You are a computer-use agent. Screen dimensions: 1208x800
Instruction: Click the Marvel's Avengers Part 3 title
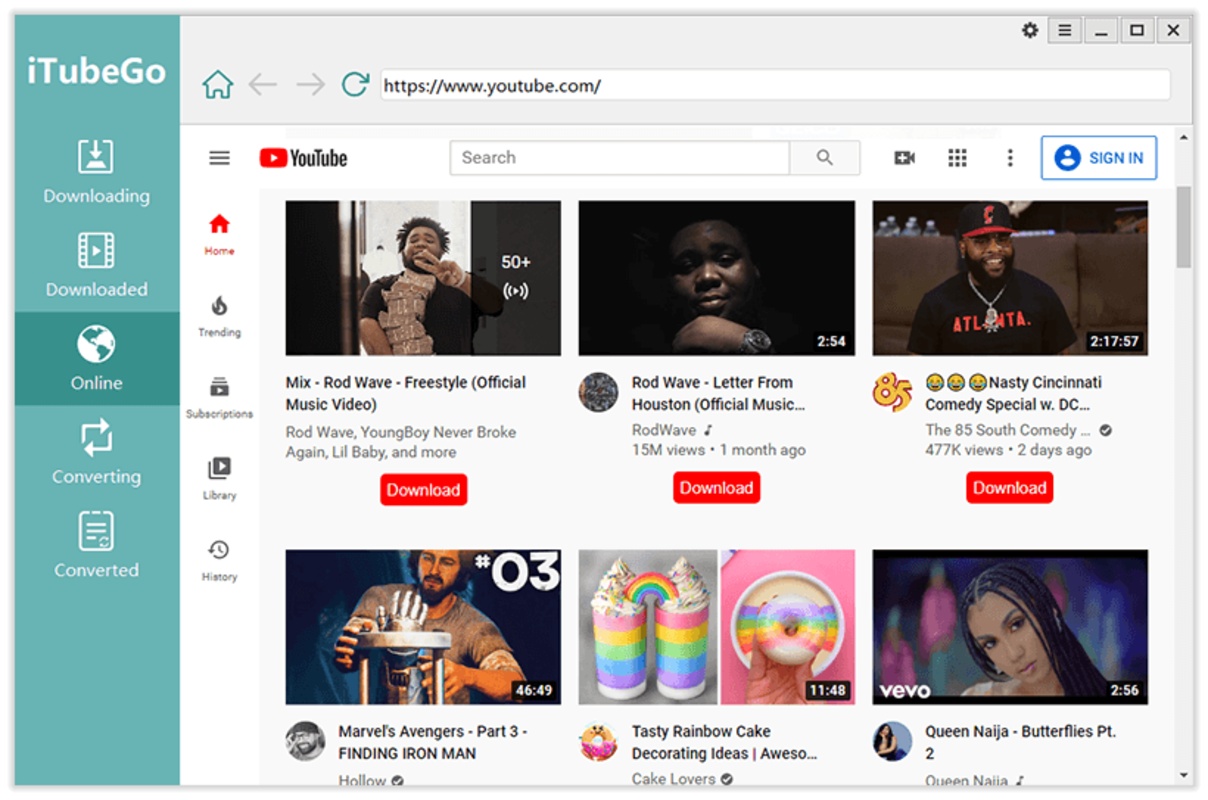(433, 742)
